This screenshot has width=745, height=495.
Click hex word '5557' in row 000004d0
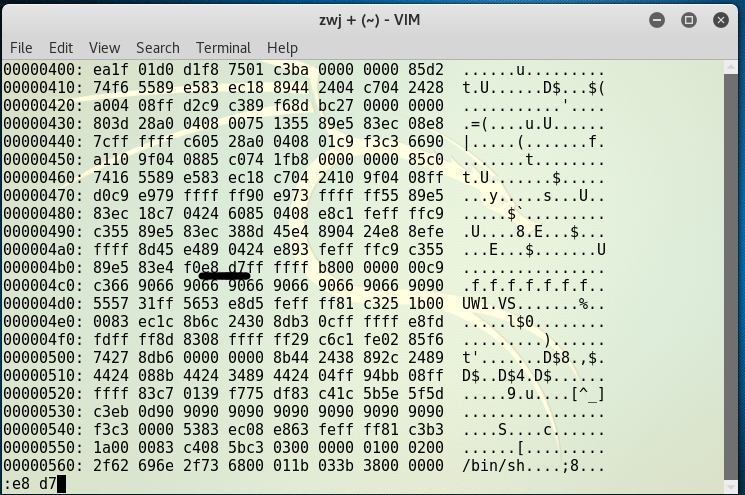click(x=111, y=304)
